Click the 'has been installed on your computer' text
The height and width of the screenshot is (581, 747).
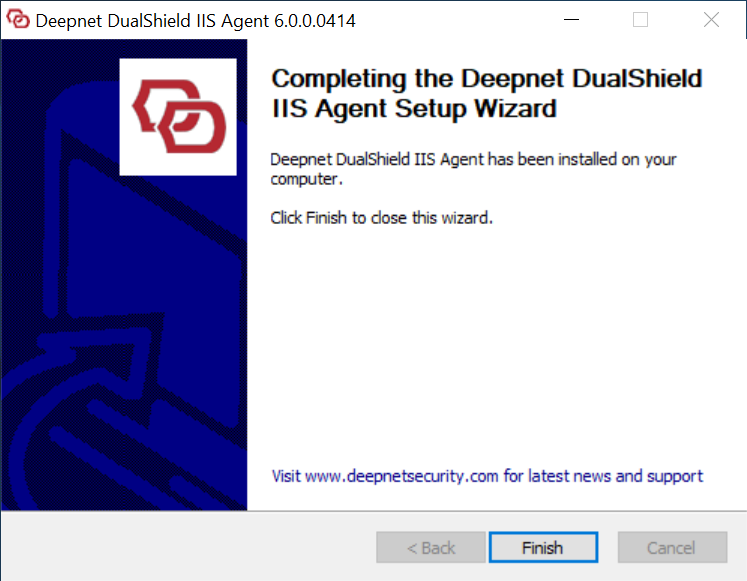click(x=473, y=169)
